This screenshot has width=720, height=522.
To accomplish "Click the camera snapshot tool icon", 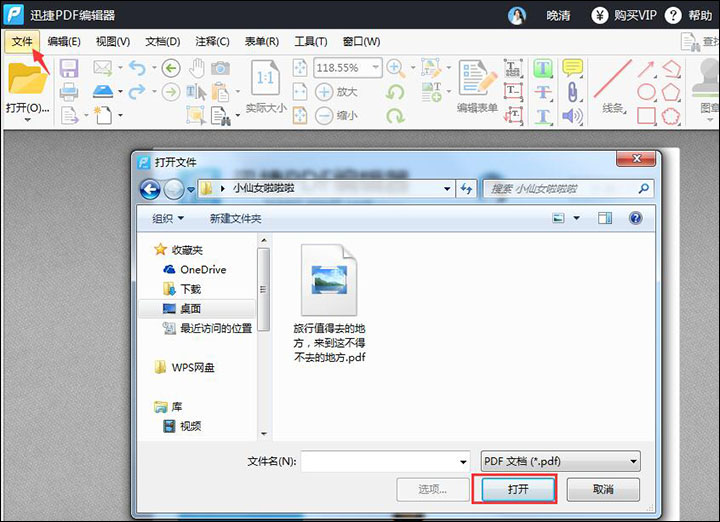I will click(220, 68).
